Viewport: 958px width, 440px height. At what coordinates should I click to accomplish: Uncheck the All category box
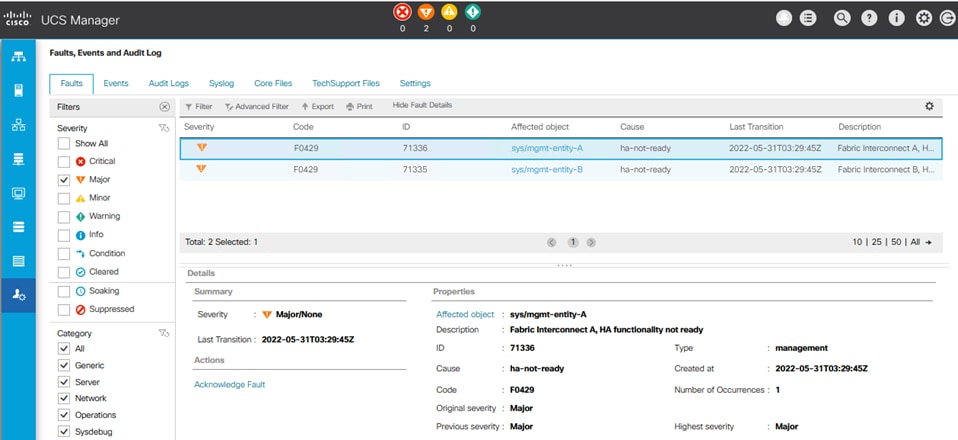coord(64,349)
